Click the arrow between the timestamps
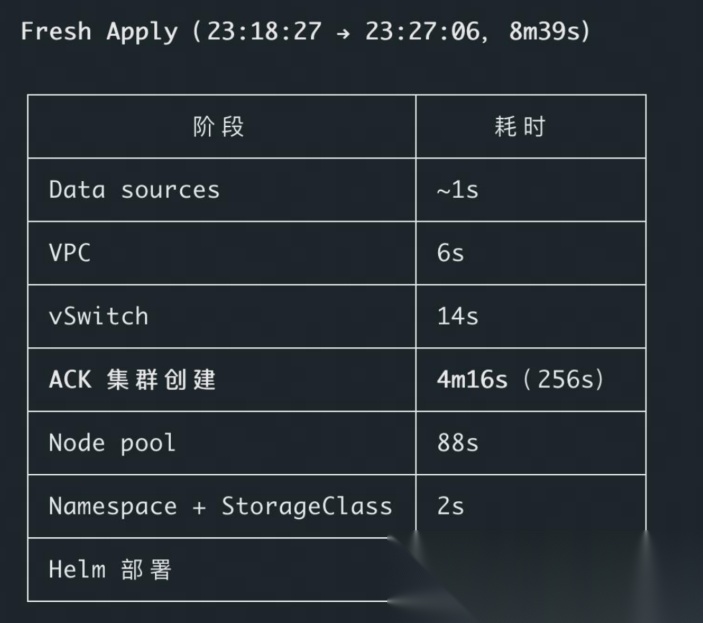Image resolution: width=703 pixels, height=623 pixels. click(x=343, y=33)
